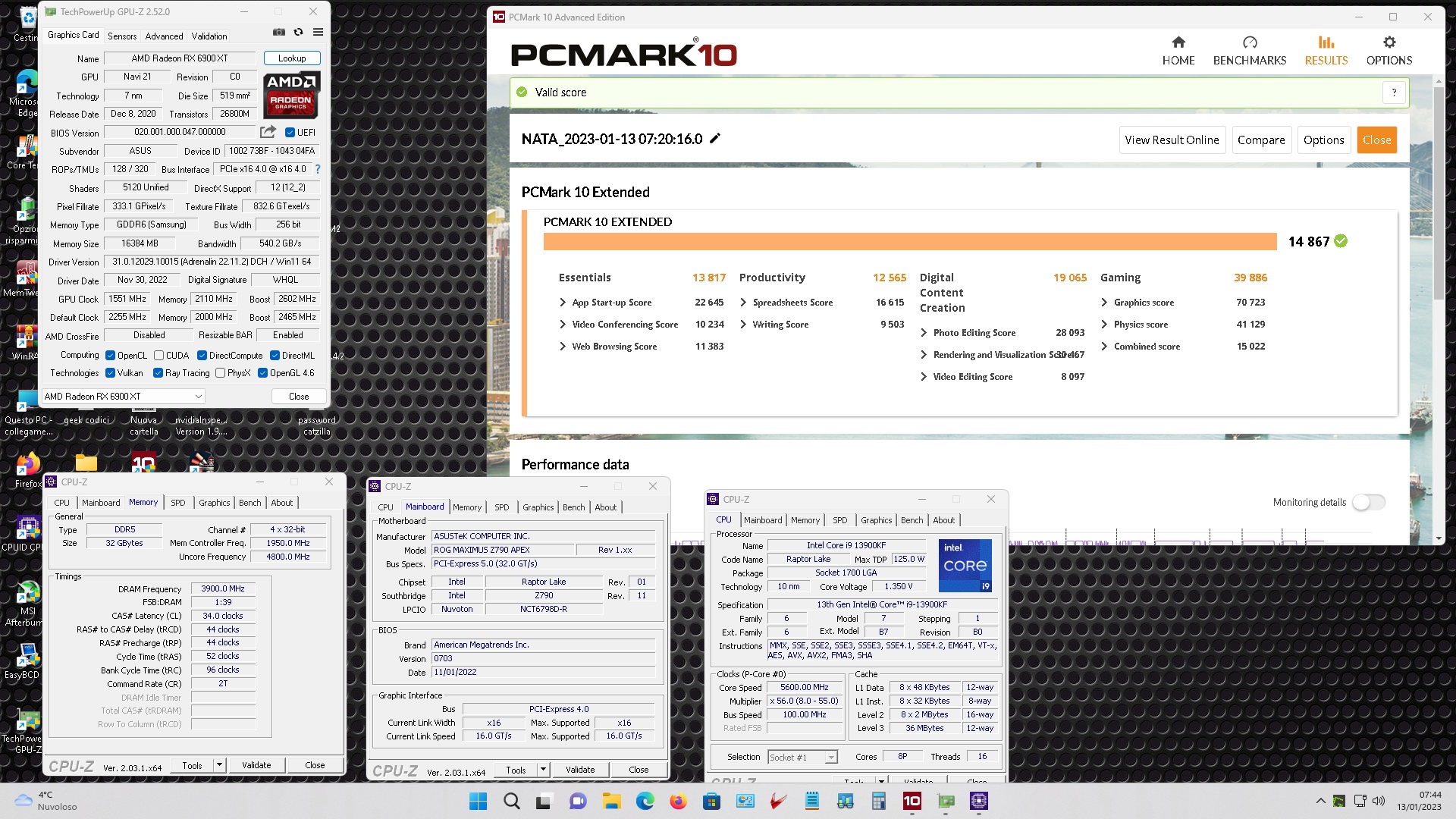Toggle the PhysX checkbox

(220, 372)
